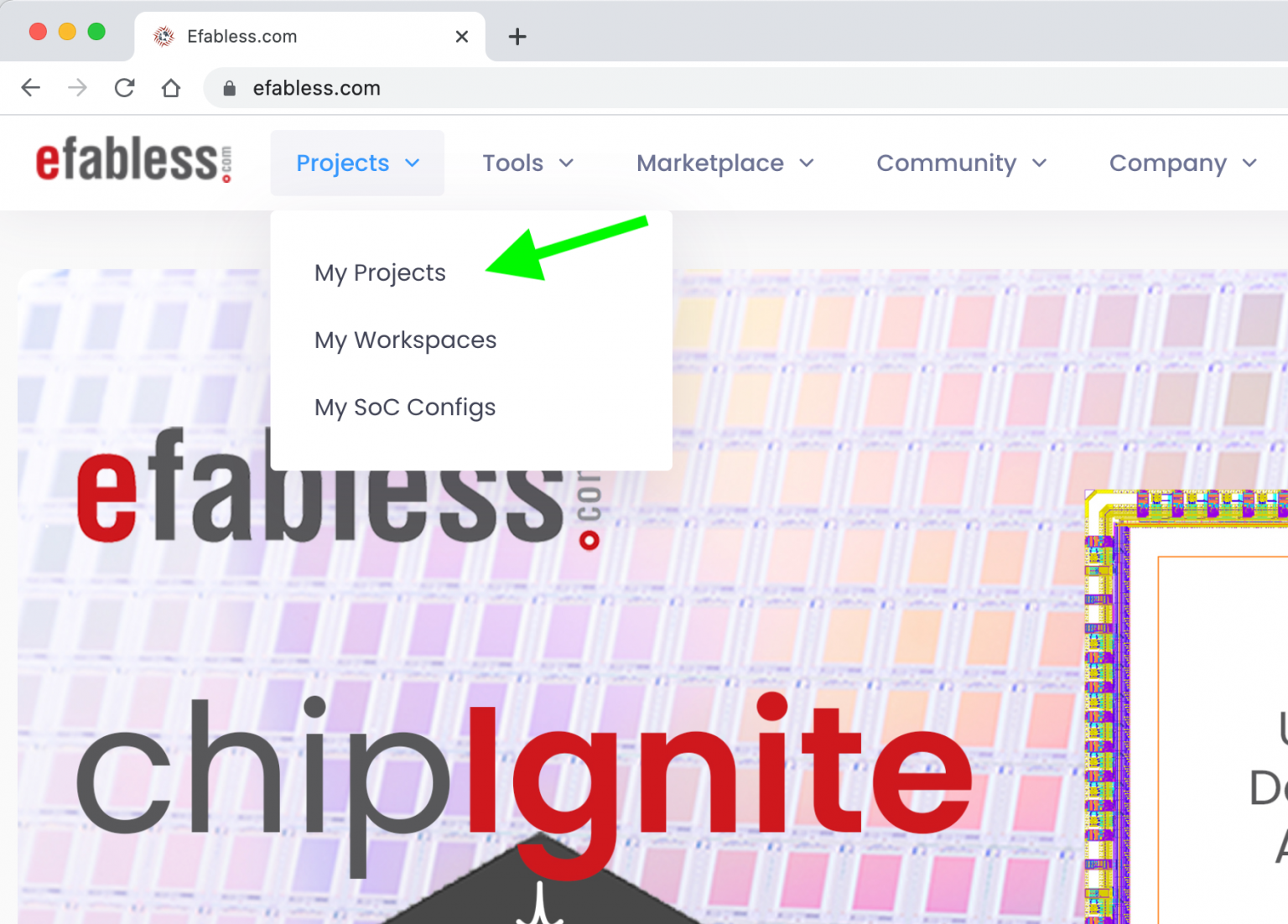Click the padlock site security icon
Viewport: 1288px width, 924px height.
[x=229, y=89]
